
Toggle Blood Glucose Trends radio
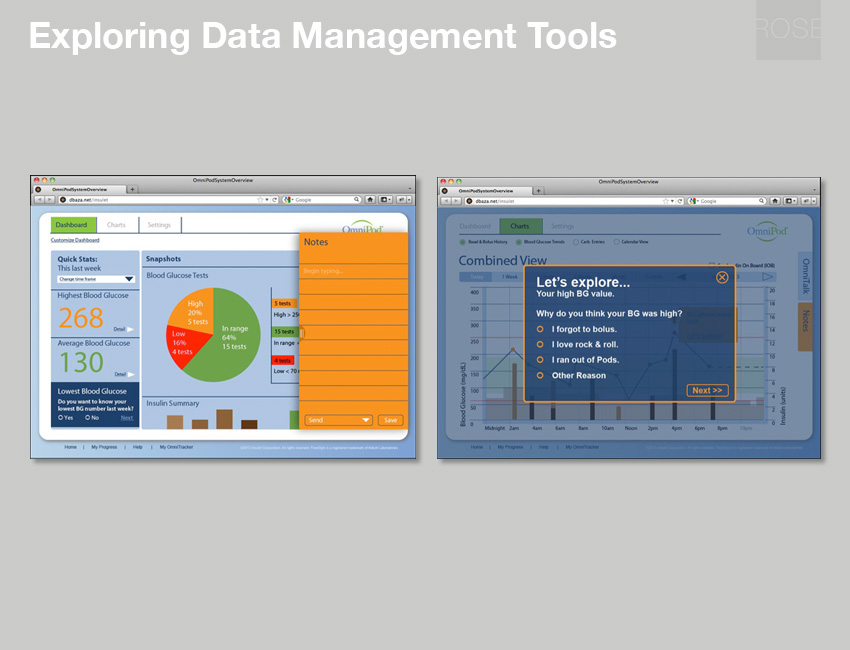tap(519, 242)
